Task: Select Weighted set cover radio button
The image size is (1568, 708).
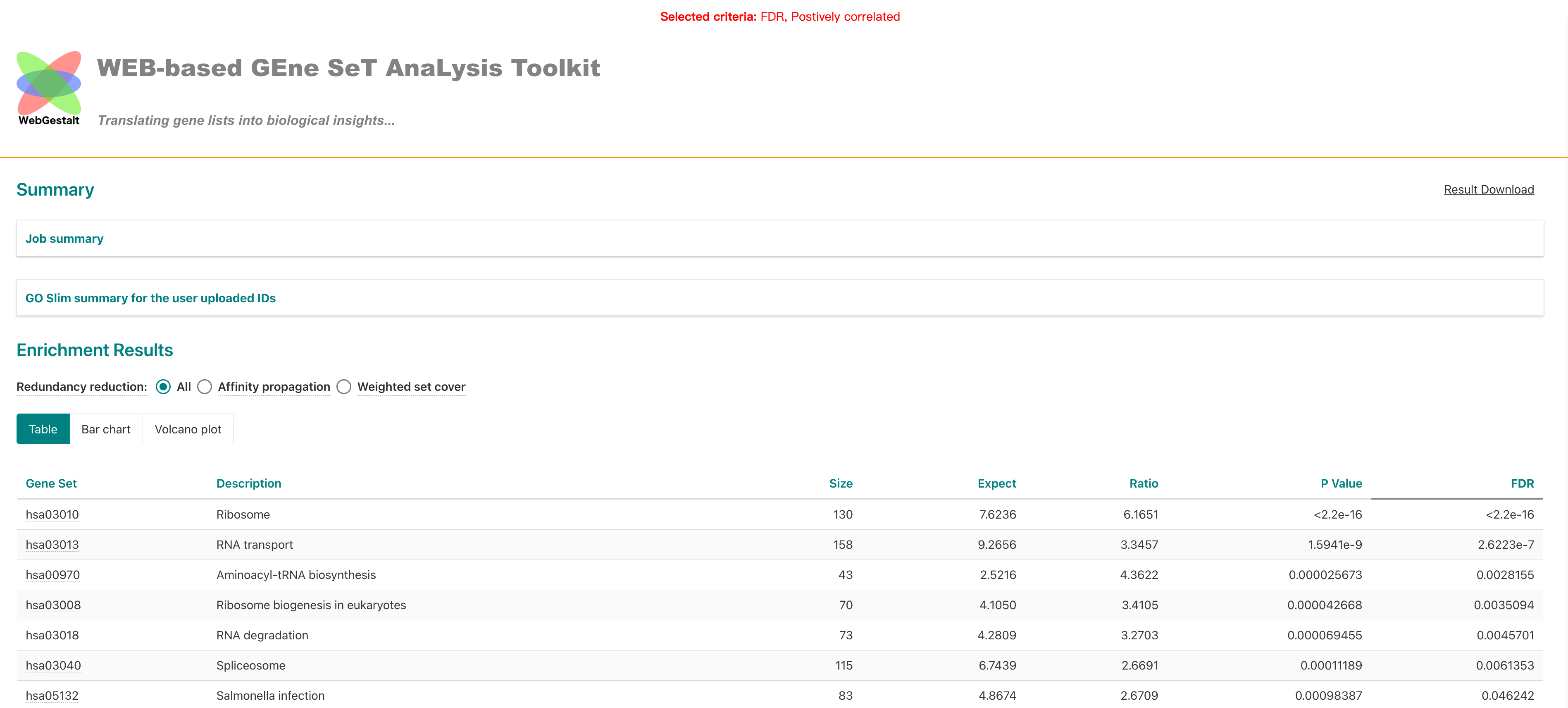Action: point(344,387)
